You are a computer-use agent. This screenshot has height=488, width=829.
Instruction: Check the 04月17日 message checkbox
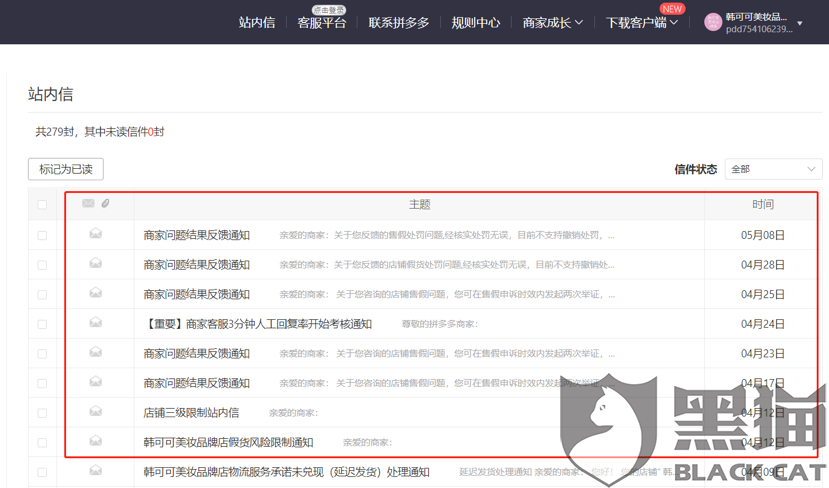tap(42, 383)
